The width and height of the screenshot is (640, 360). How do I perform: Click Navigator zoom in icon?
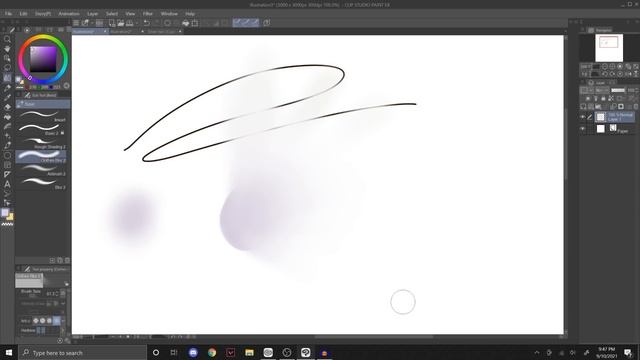(612, 66)
